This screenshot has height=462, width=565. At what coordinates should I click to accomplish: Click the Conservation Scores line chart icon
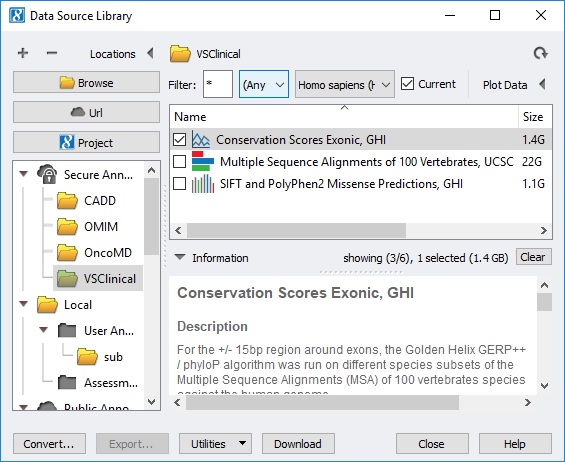pos(201,139)
